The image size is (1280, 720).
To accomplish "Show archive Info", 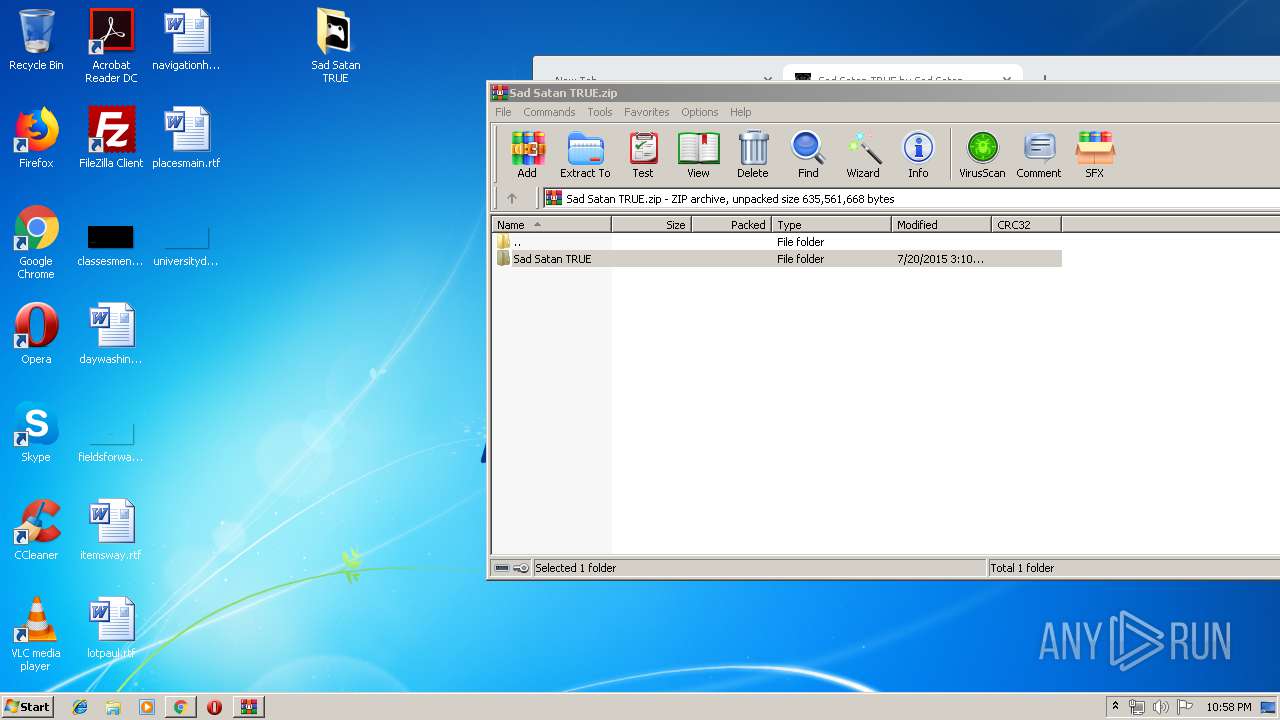I will click(918, 155).
